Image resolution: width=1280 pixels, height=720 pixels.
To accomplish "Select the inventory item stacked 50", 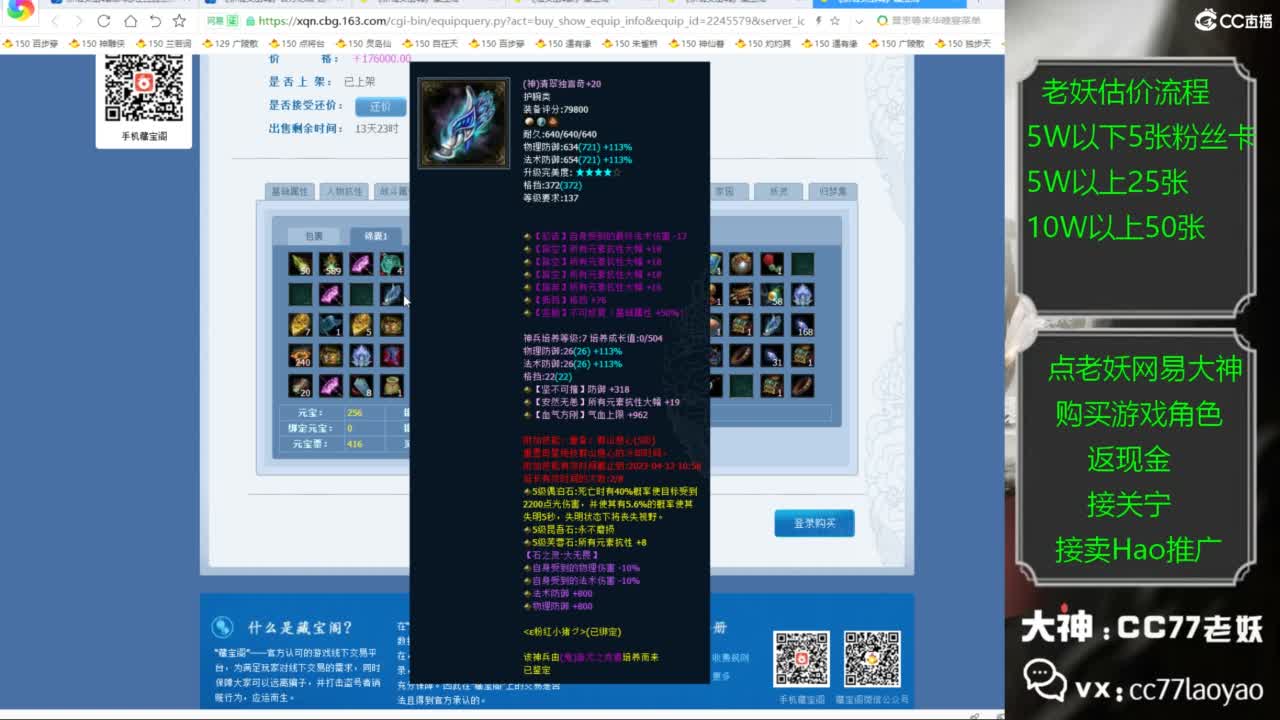I will (300, 264).
